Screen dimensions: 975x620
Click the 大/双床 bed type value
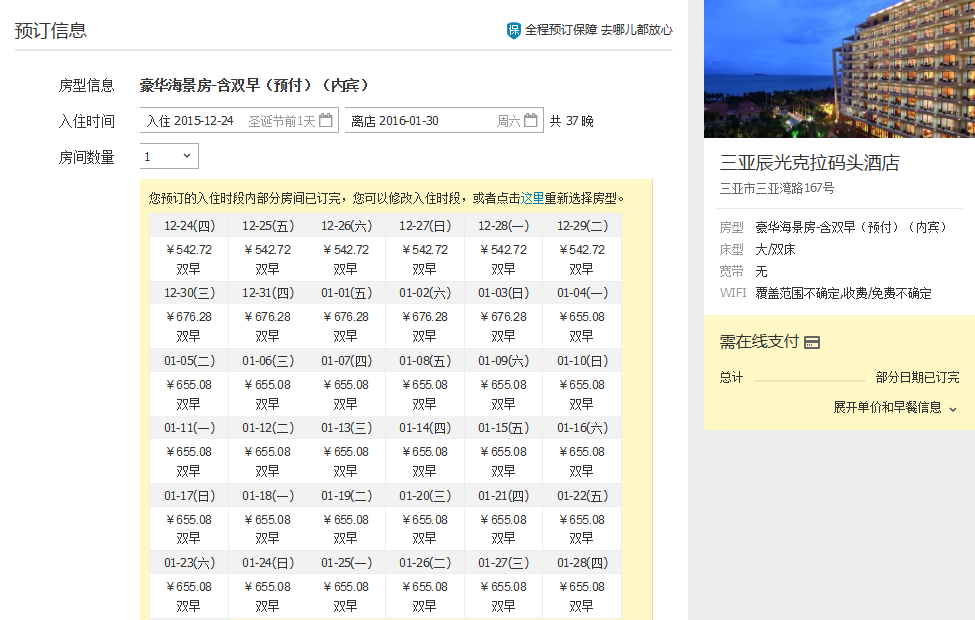[775, 249]
